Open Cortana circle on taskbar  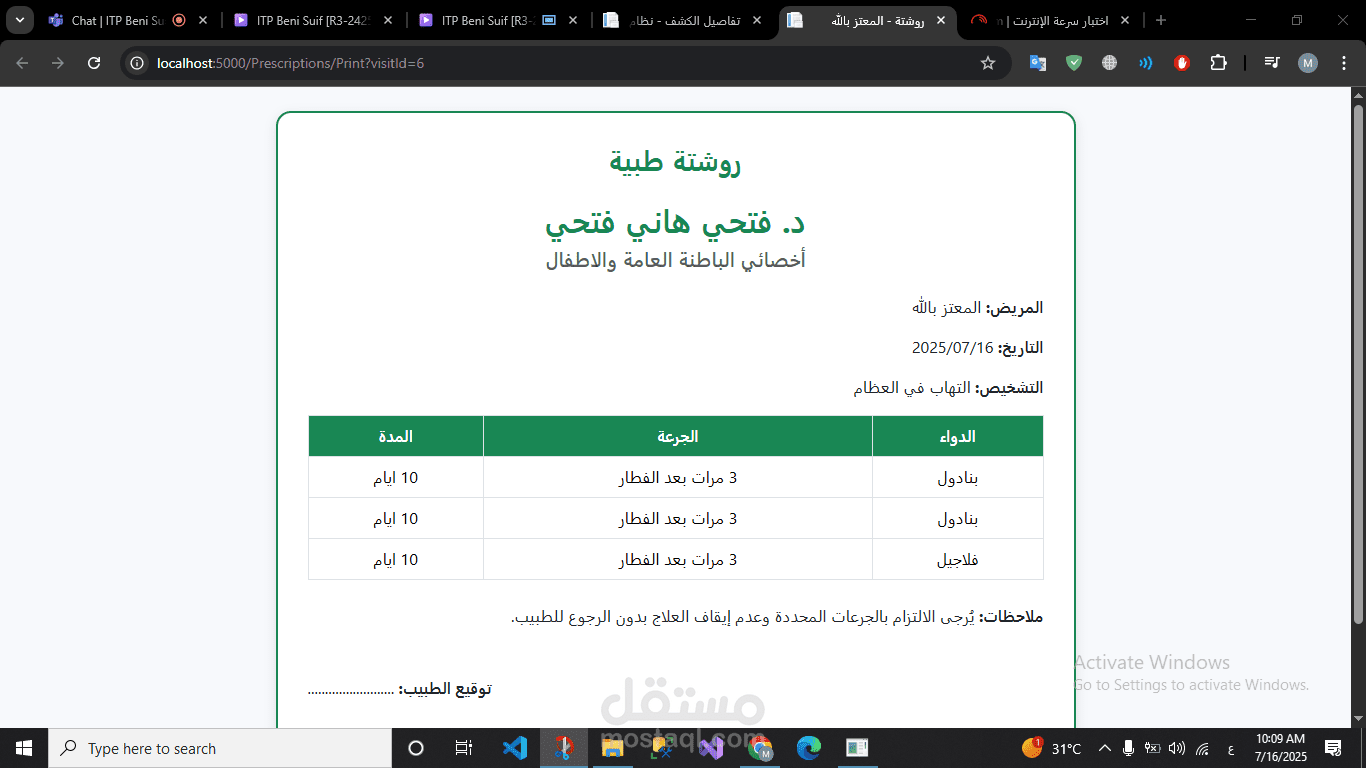[416, 748]
